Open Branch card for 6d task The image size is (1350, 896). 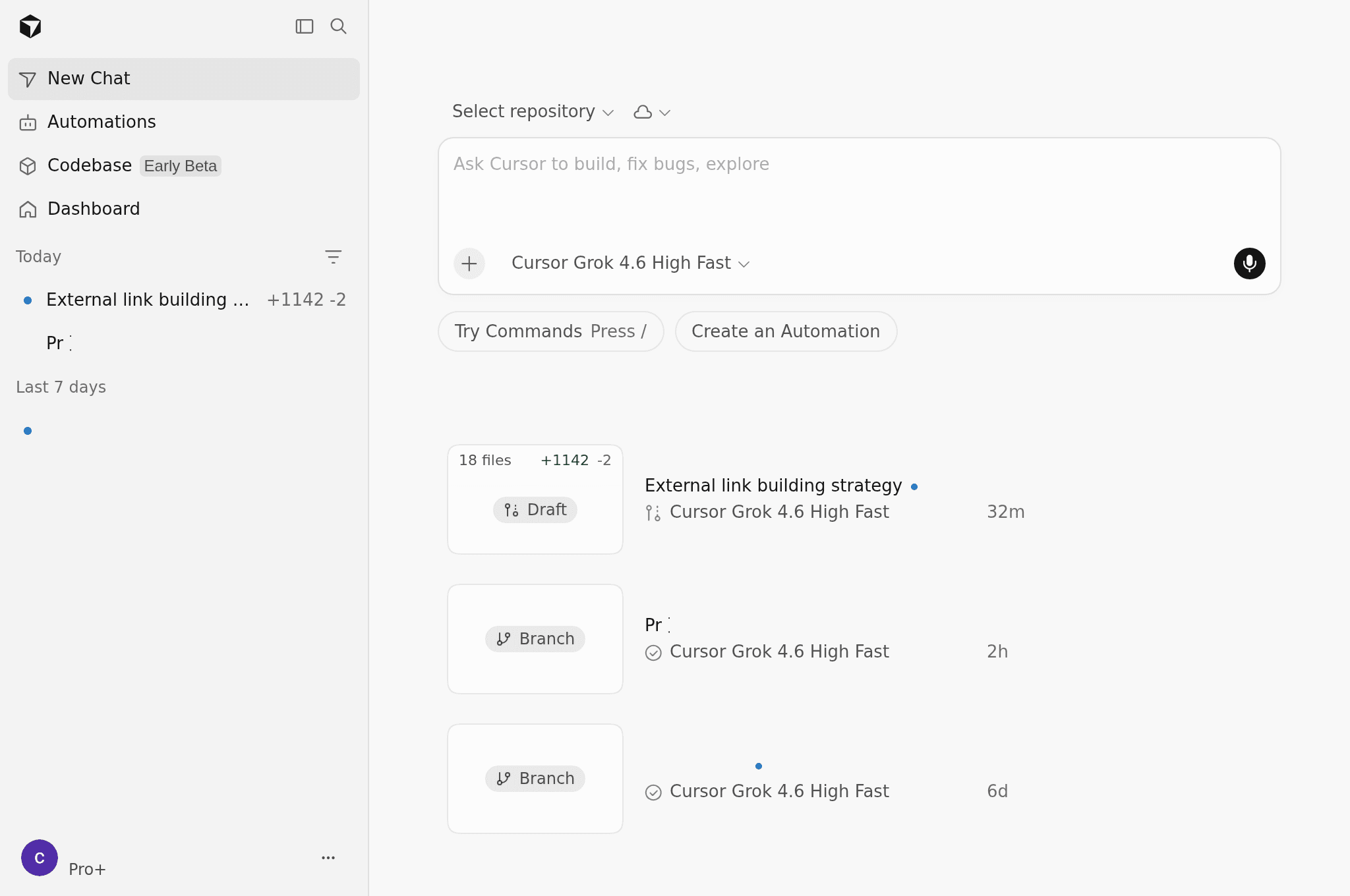pos(535,779)
